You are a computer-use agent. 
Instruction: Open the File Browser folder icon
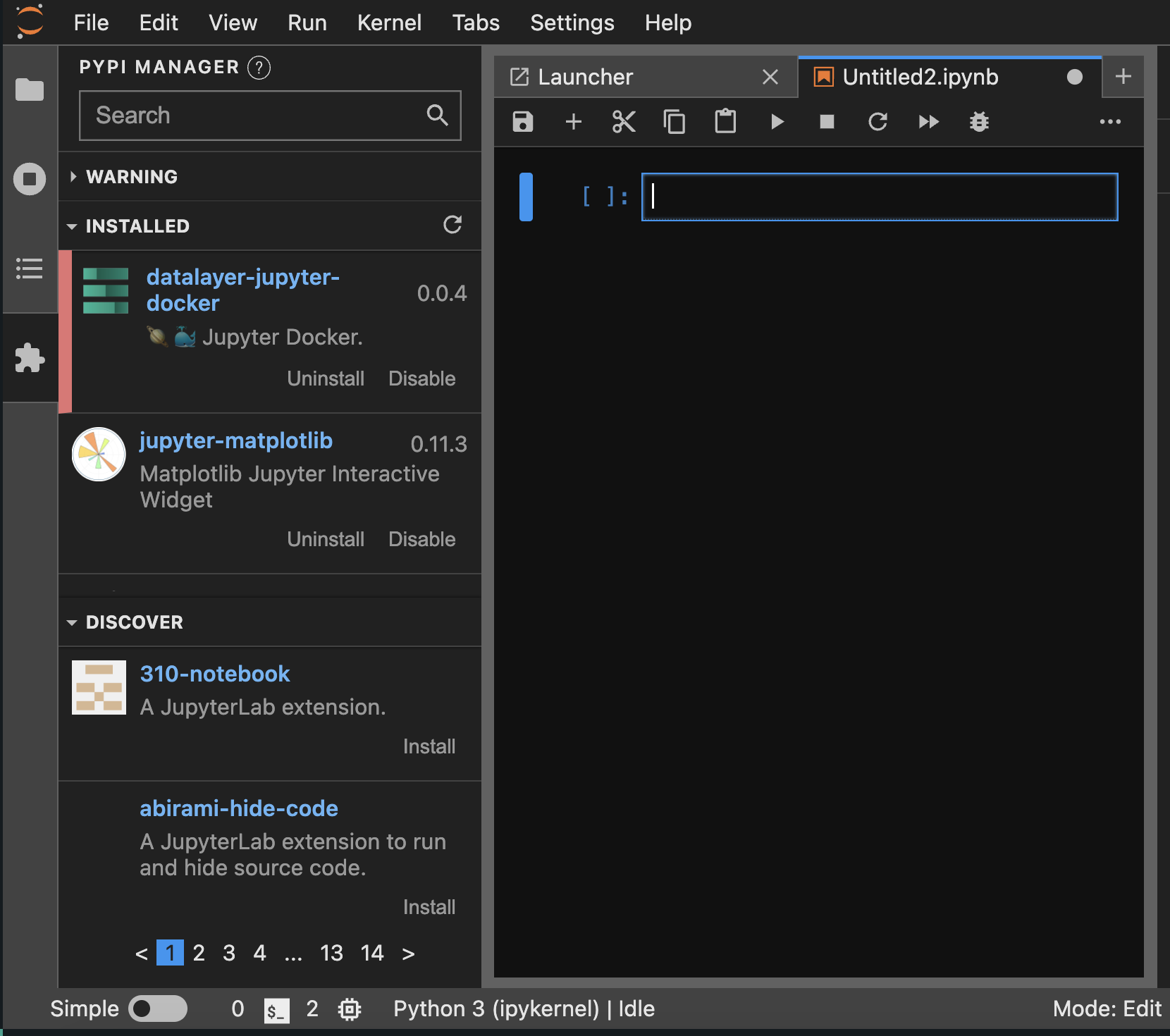pyautogui.click(x=30, y=90)
